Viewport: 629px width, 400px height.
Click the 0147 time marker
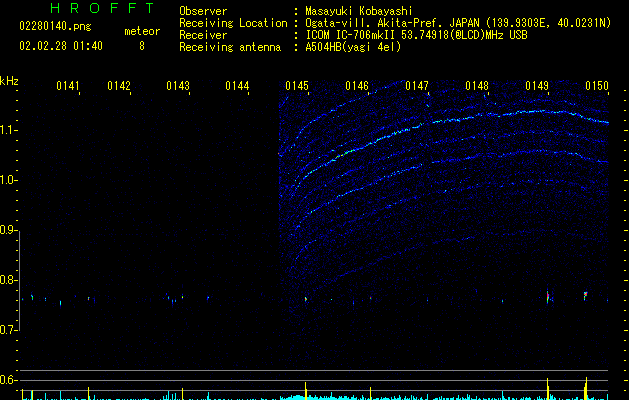click(x=417, y=86)
